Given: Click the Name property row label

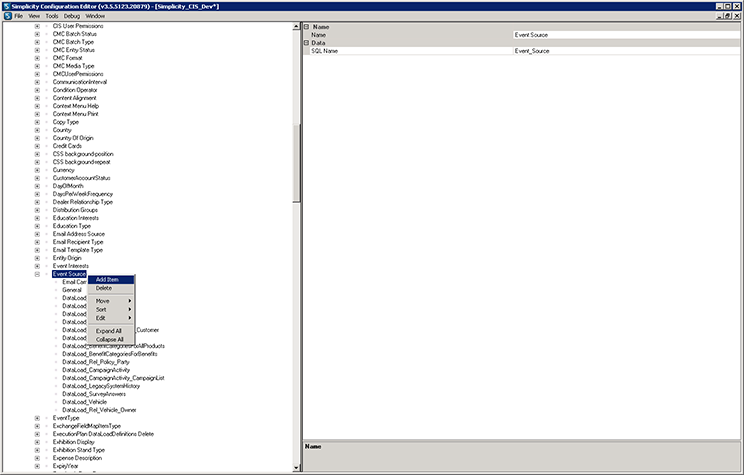Looking at the screenshot, I should click(x=318, y=35).
